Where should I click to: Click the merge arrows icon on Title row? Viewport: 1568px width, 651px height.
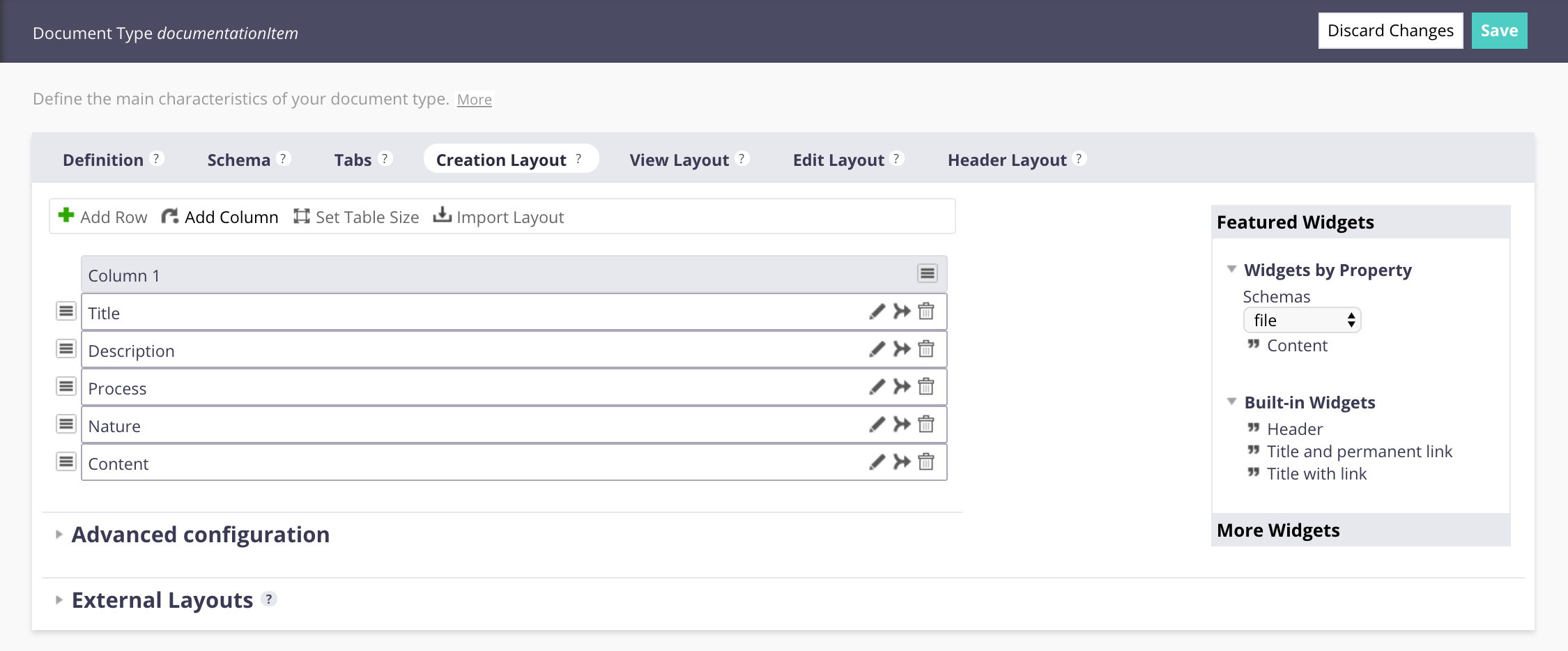point(902,312)
